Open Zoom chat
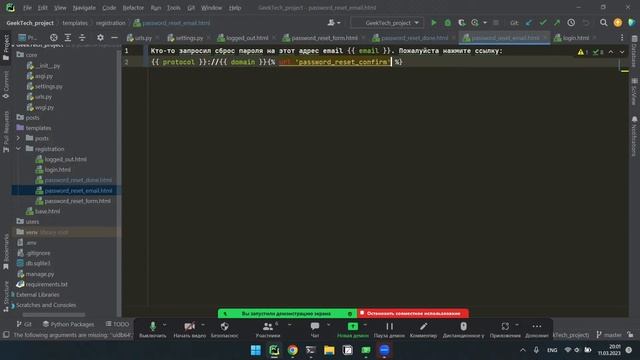Screen dimensions: 640x360 click(x=315, y=329)
